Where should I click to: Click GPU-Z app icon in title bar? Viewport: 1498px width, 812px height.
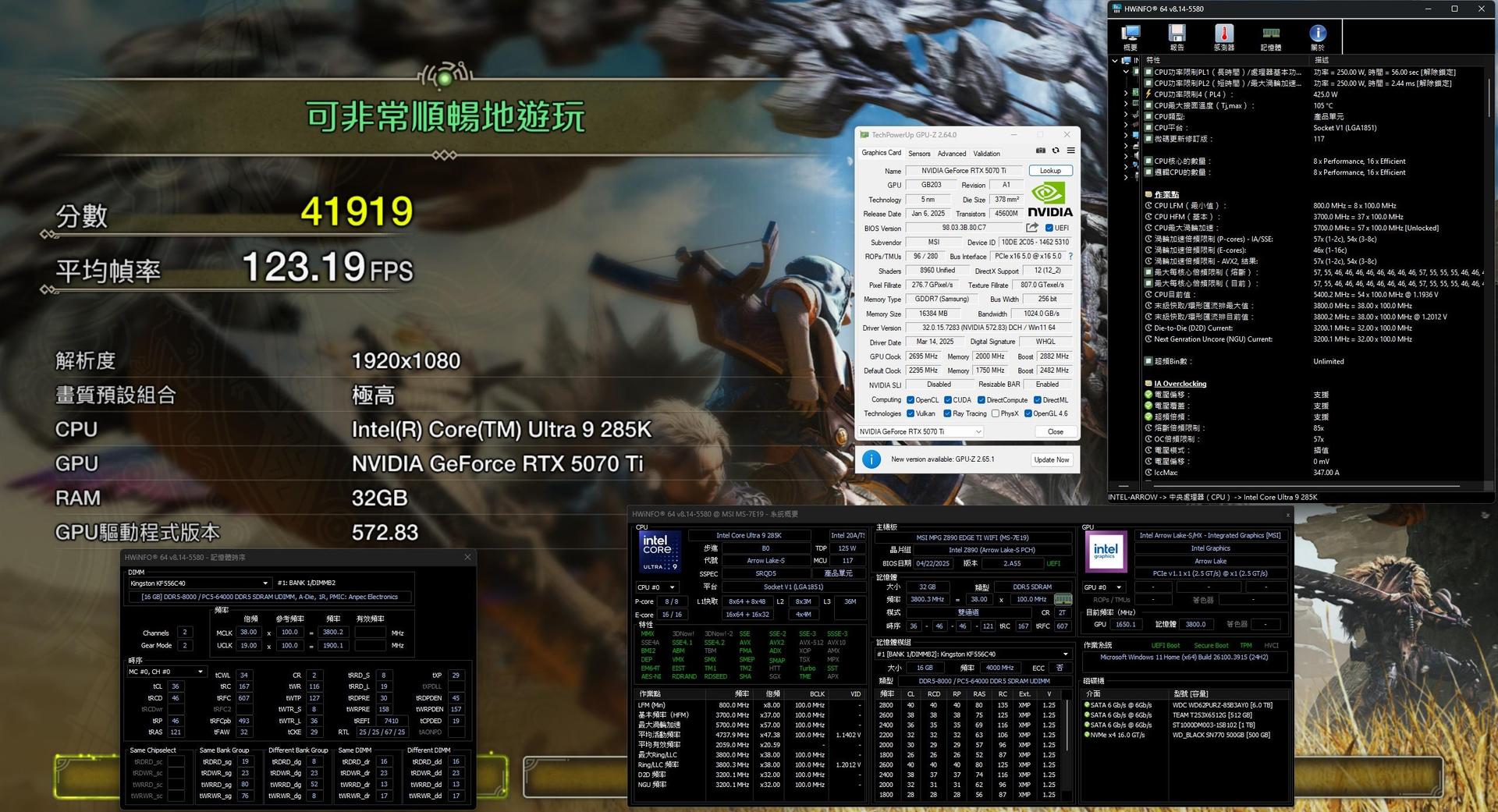pos(864,135)
